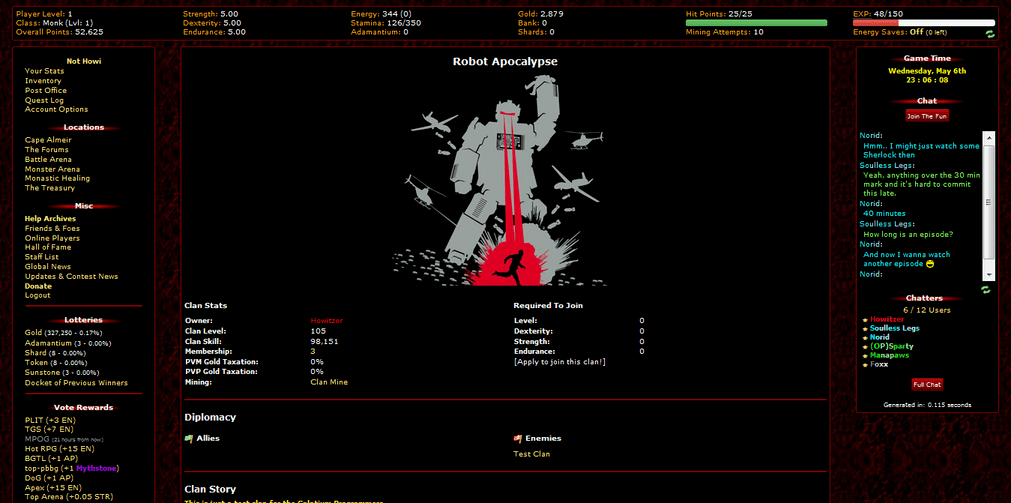Vote on PLIT for +3 EN

point(50,420)
